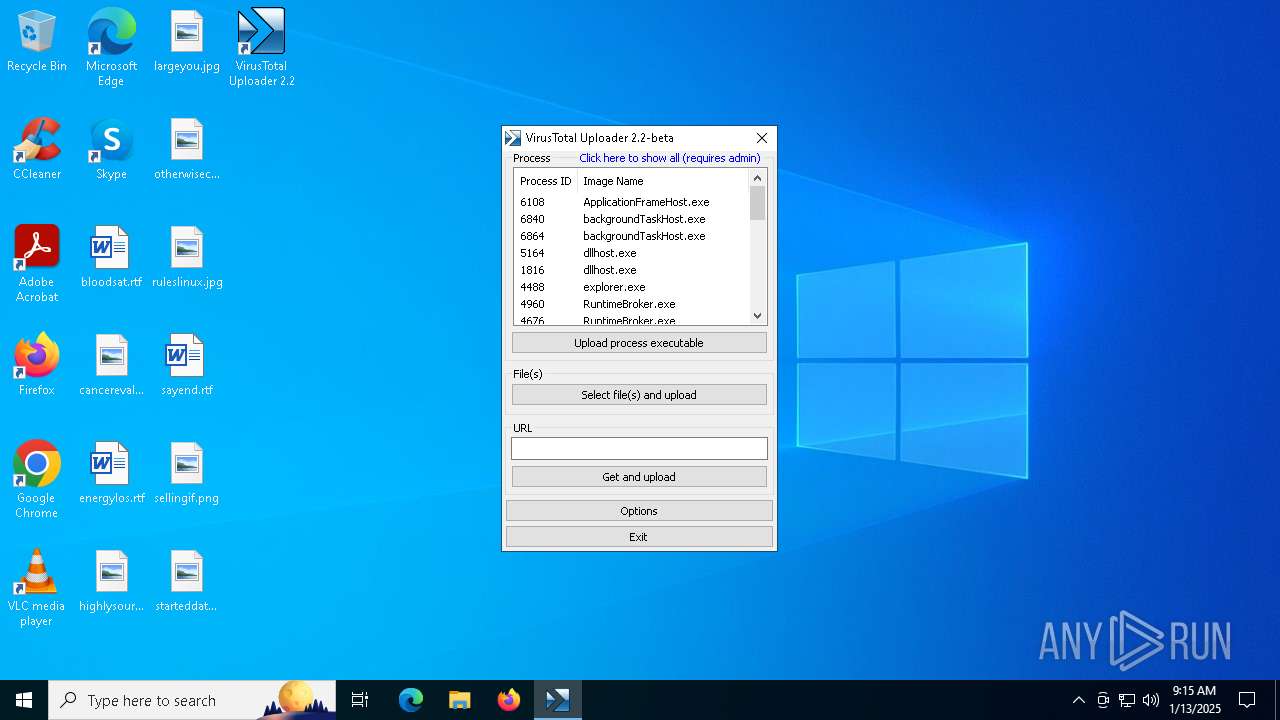Select energylos.rtf document icon
Screen dimensions: 1280x720
tap(111, 473)
